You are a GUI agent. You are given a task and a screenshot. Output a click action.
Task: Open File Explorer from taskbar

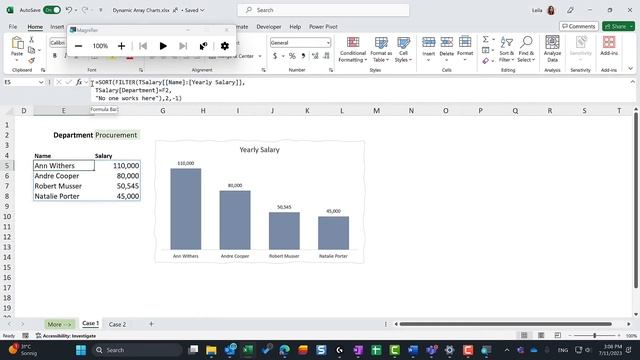click(x=211, y=350)
